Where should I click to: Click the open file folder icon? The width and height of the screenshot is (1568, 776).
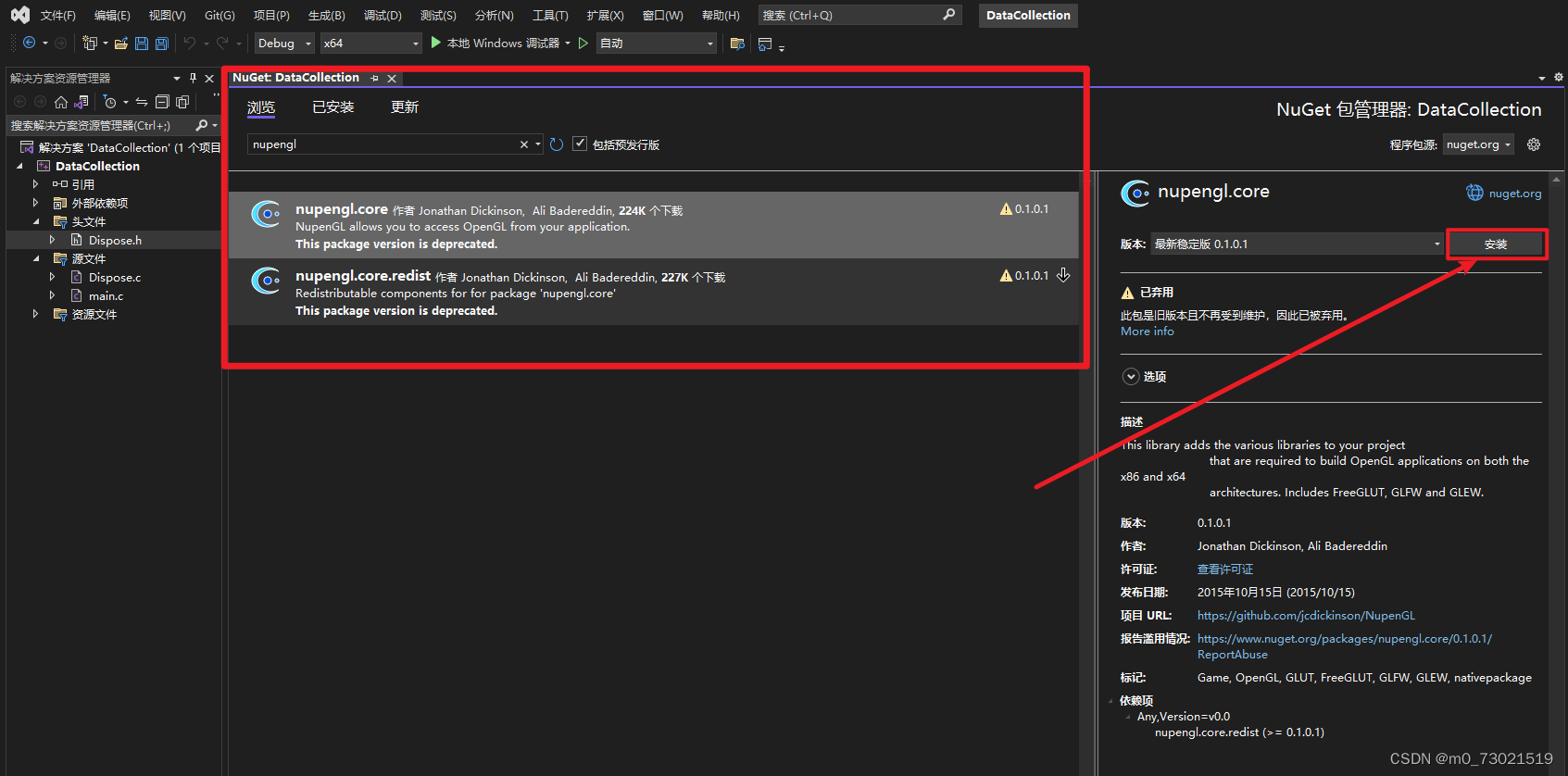(121, 43)
